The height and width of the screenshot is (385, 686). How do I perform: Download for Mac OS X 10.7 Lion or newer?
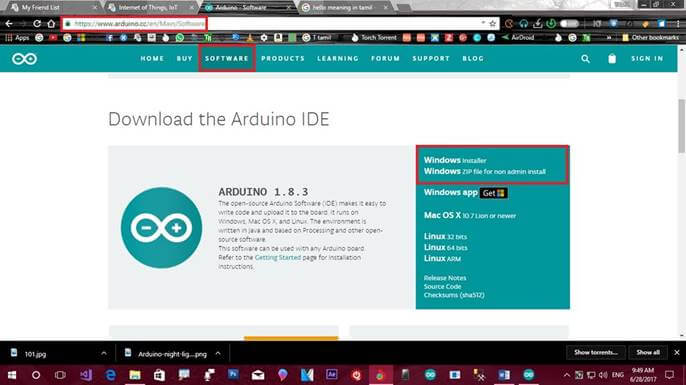[x=470, y=215]
